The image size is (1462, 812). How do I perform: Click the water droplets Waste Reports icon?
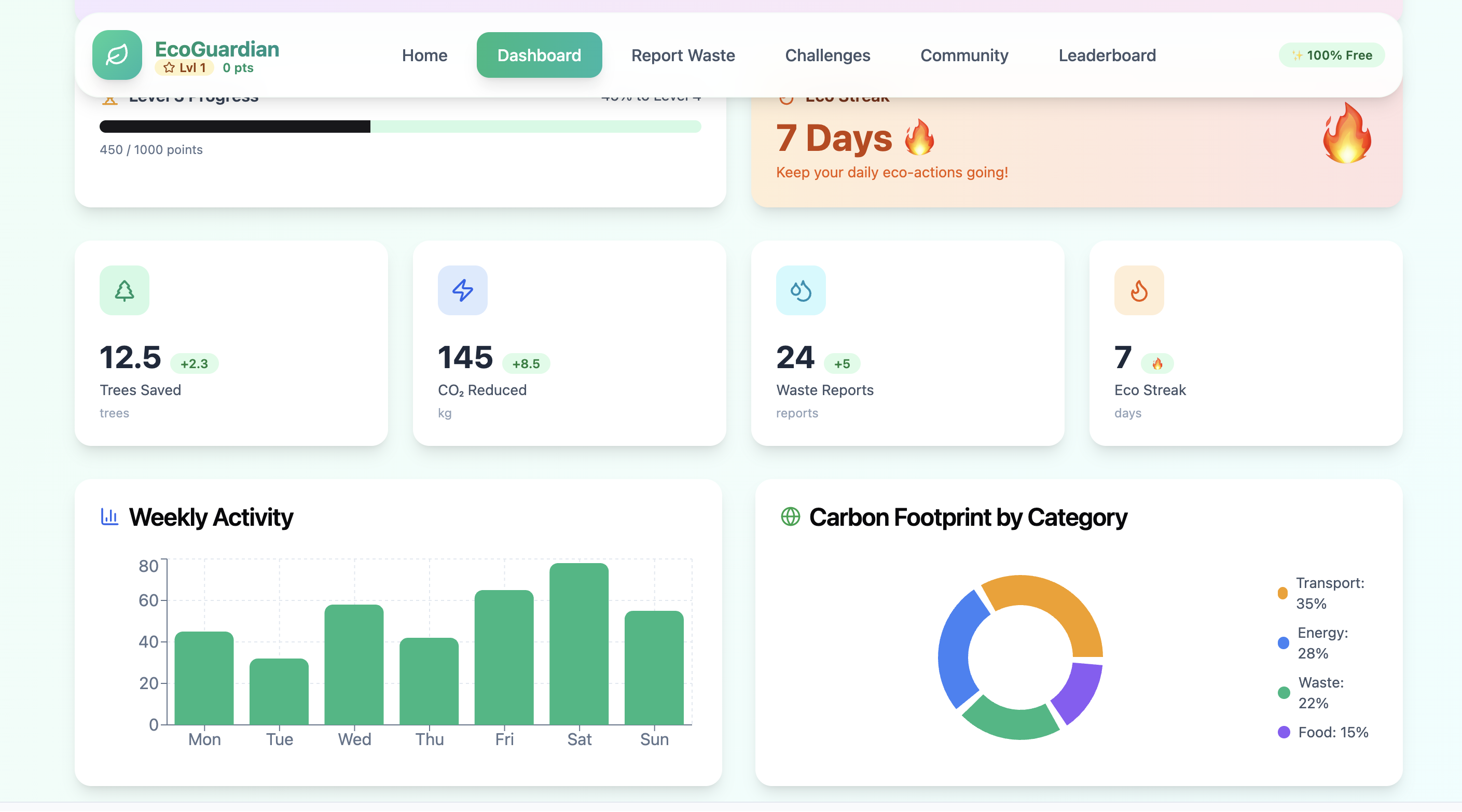[800, 290]
